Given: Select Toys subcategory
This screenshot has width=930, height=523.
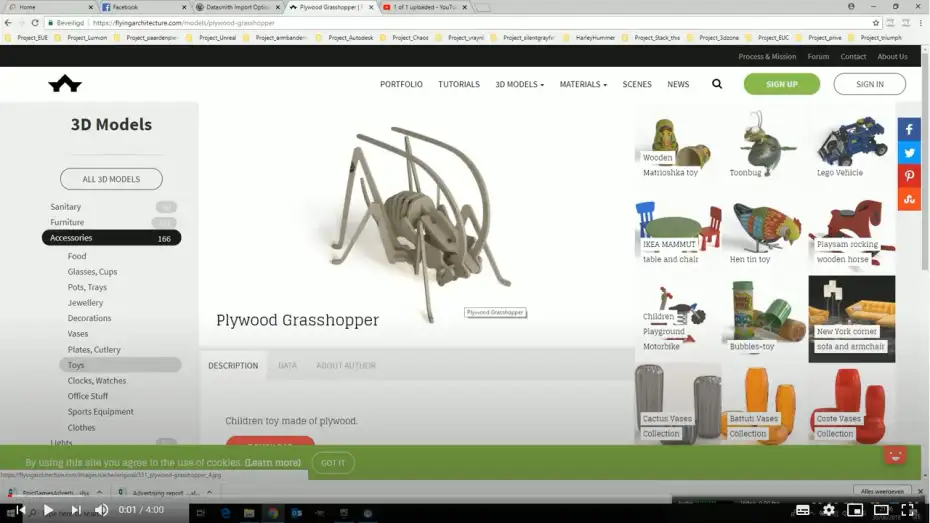Looking at the screenshot, I should point(120,365).
